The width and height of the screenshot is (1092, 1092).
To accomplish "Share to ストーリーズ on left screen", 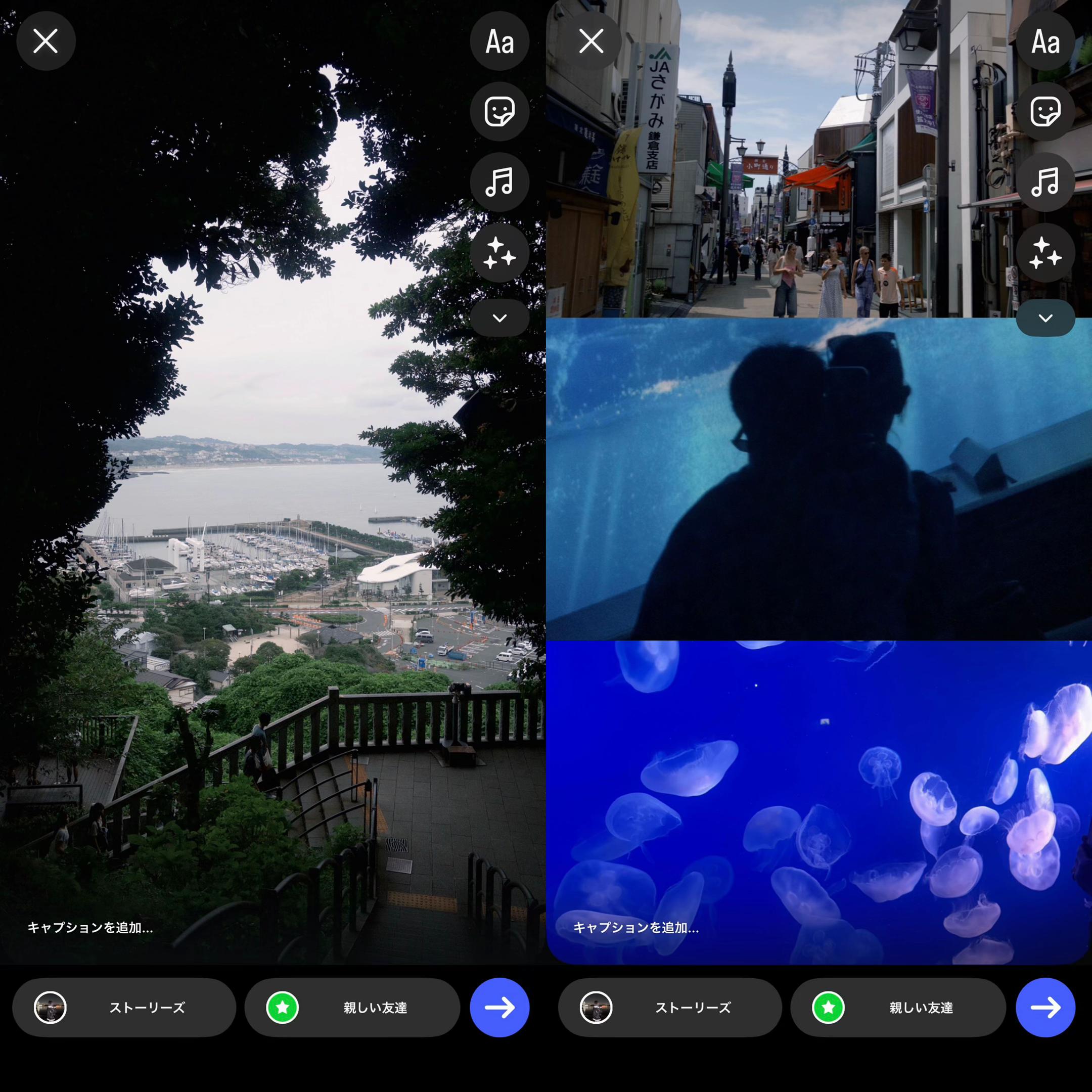I will pos(124,1007).
